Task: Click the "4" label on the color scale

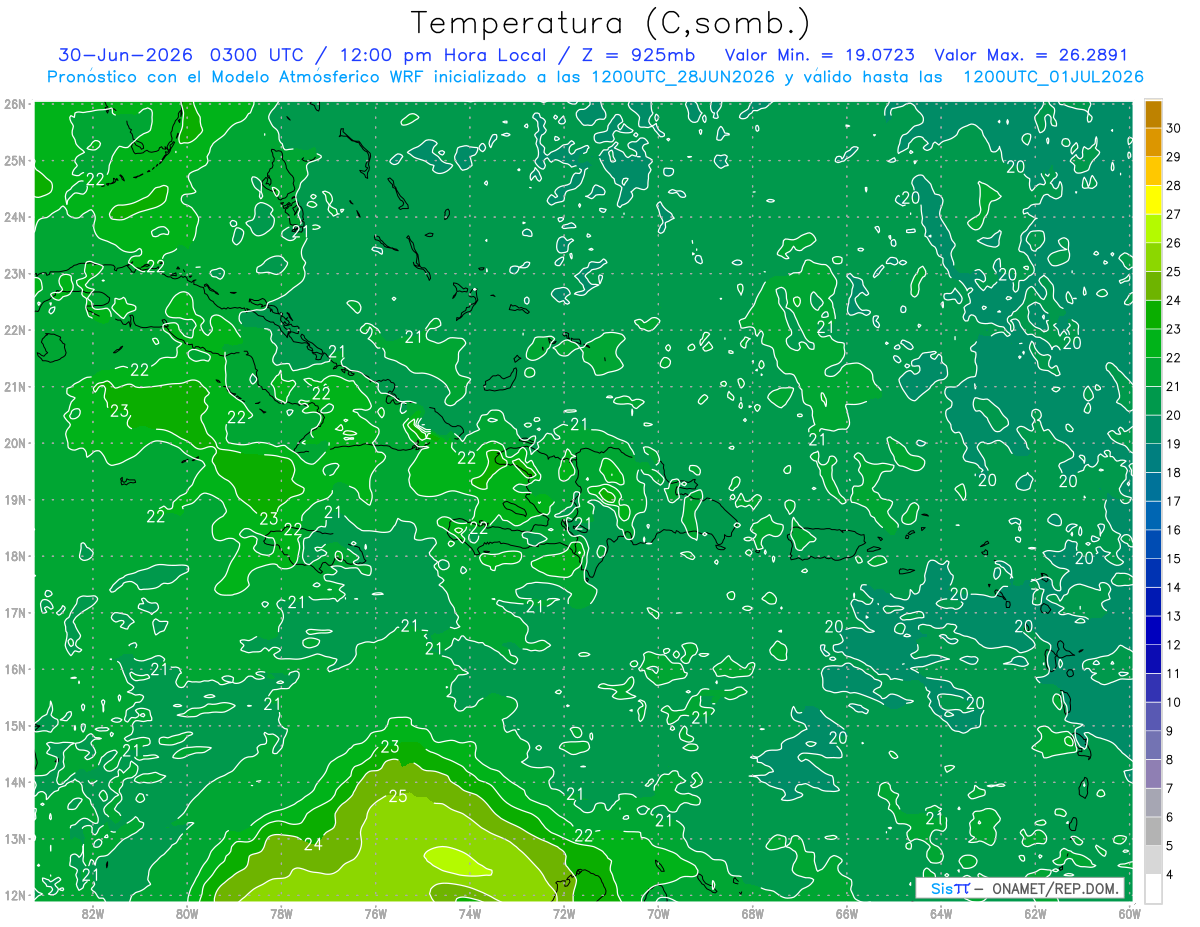Action: pyautogui.click(x=1170, y=873)
